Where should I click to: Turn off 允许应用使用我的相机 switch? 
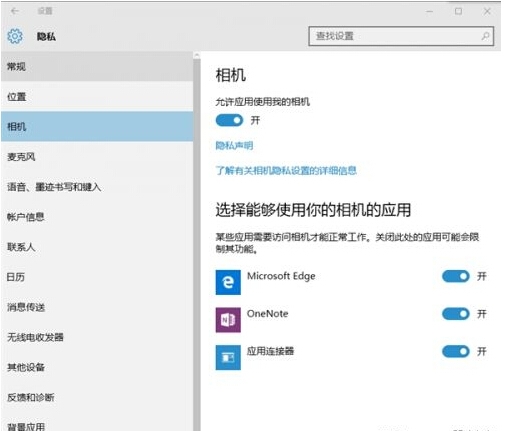tap(230, 120)
